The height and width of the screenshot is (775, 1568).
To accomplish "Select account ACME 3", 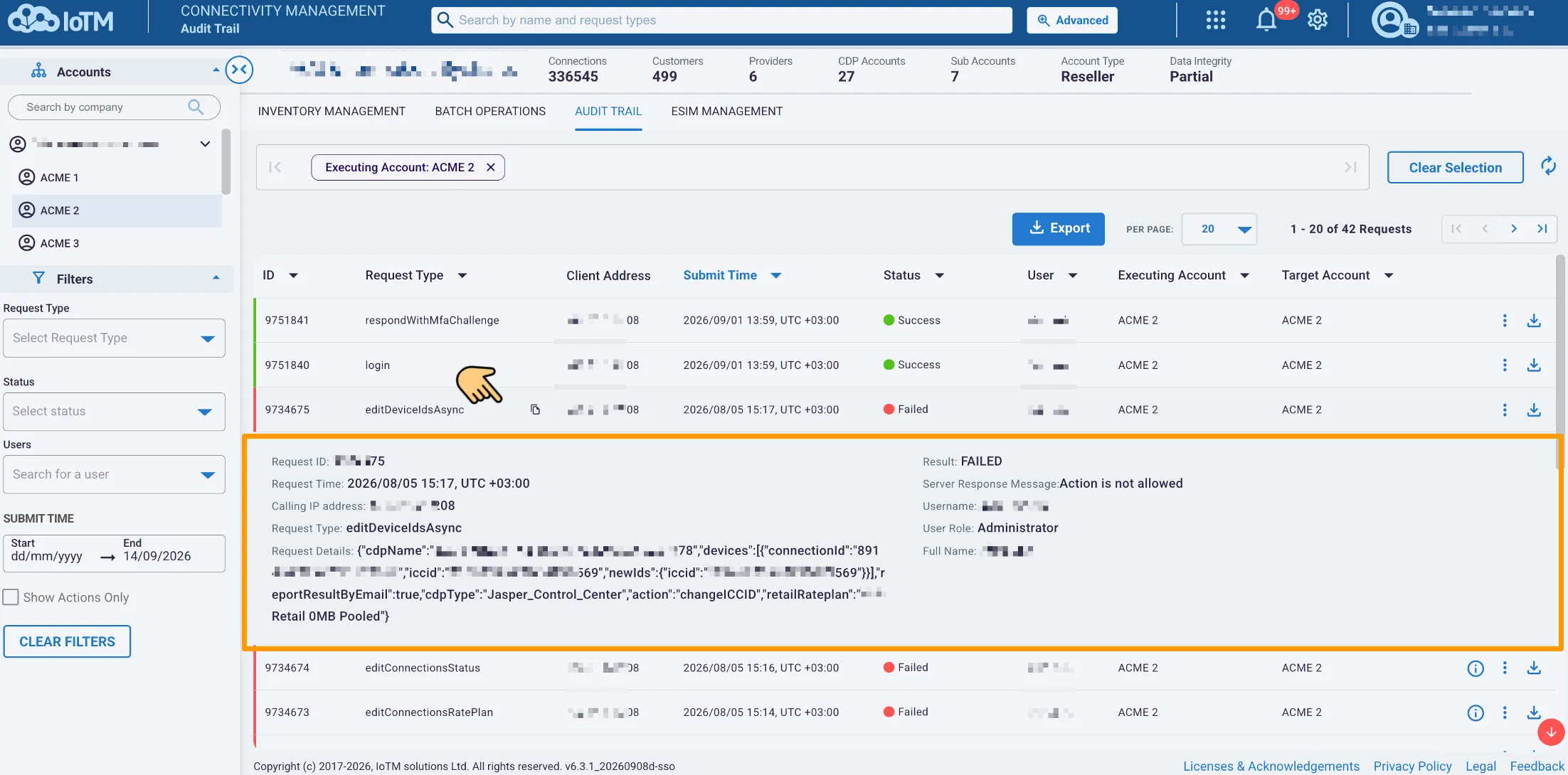I will pyautogui.click(x=117, y=243).
